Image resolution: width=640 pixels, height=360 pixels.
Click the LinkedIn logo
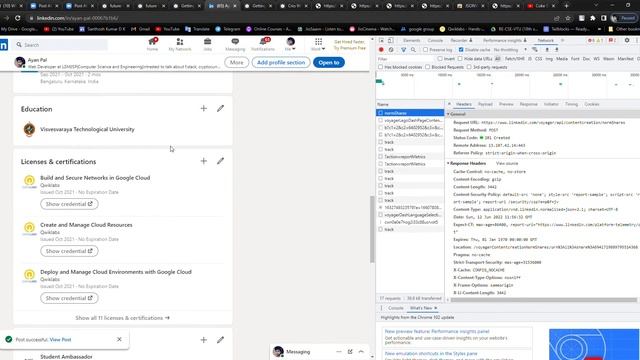pos(4,44)
